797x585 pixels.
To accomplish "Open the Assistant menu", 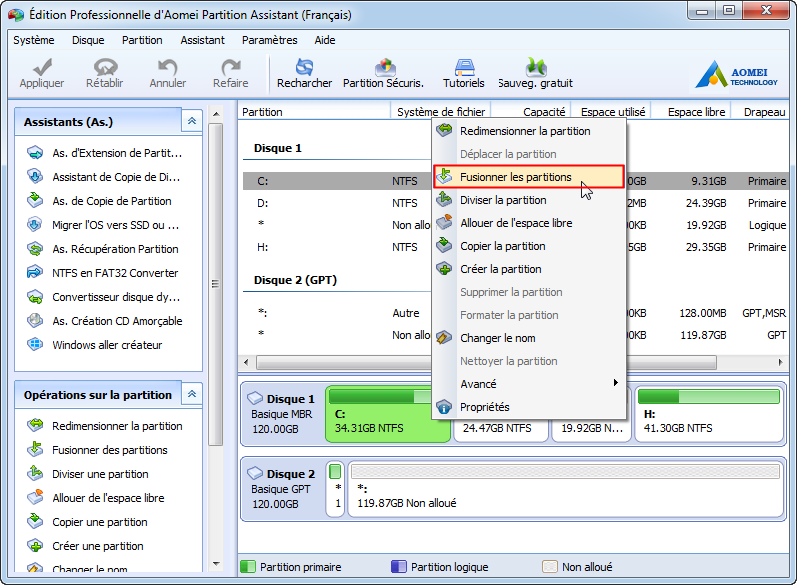I will coord(202,40).
